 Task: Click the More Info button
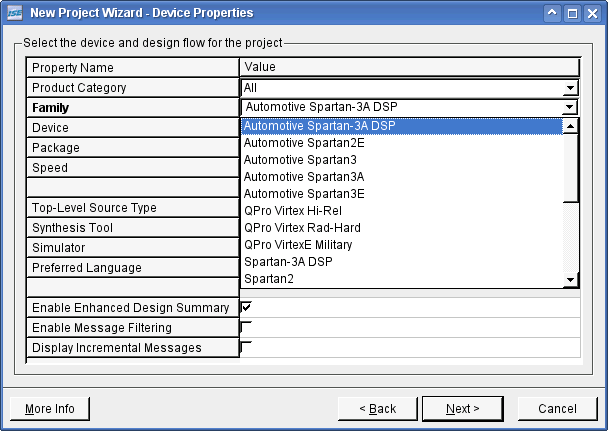50,408
